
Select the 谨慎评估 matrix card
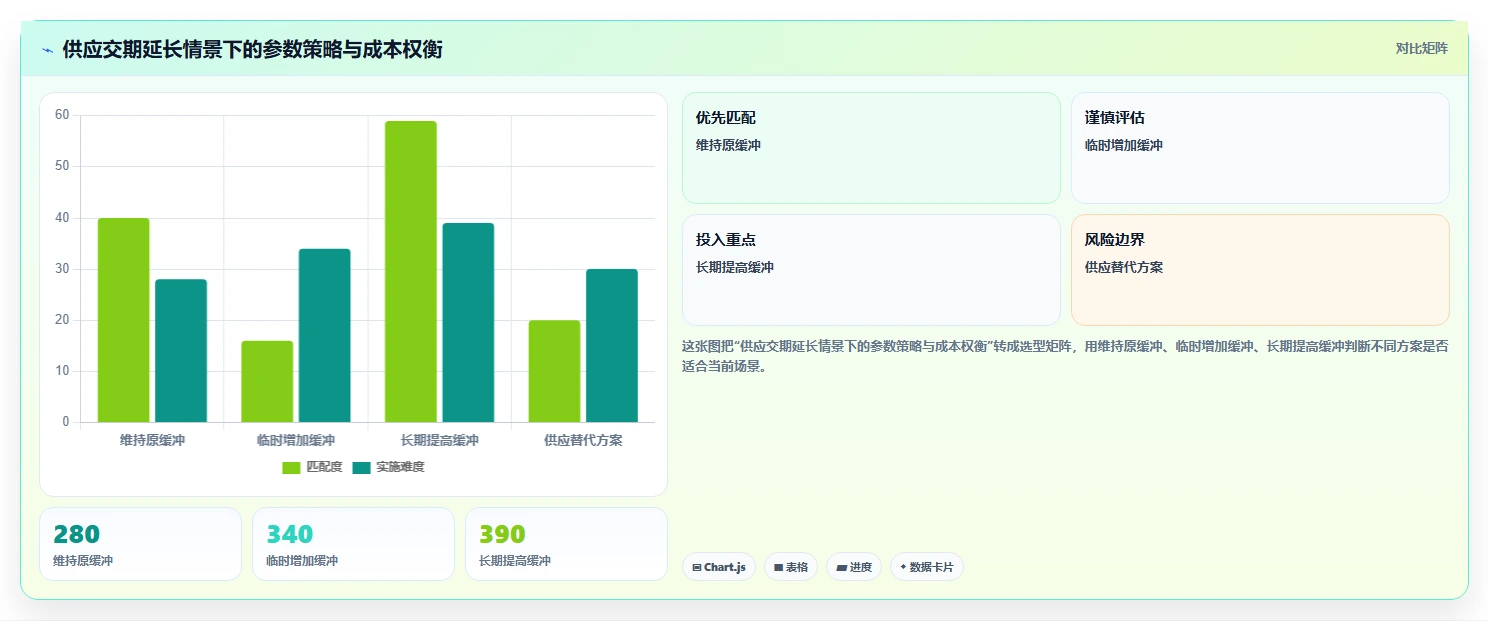[x=1260, y=148]
